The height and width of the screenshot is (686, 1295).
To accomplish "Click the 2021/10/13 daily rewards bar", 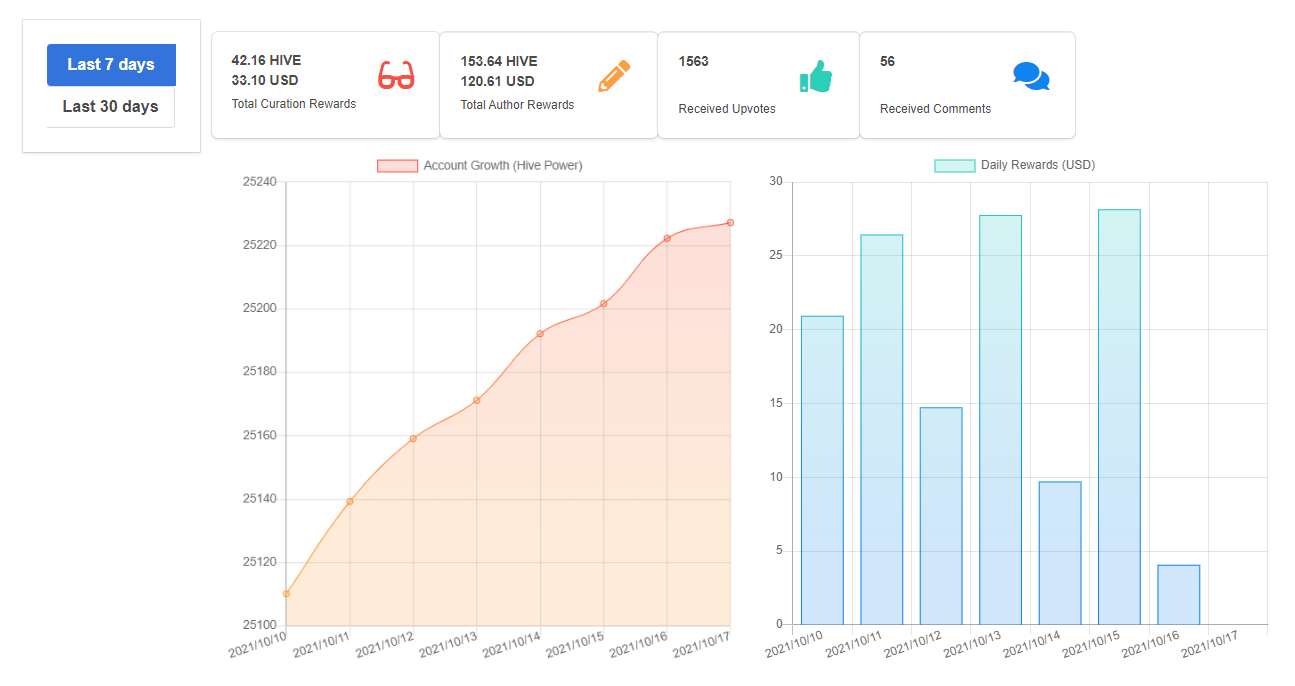I will (1000, 420).
